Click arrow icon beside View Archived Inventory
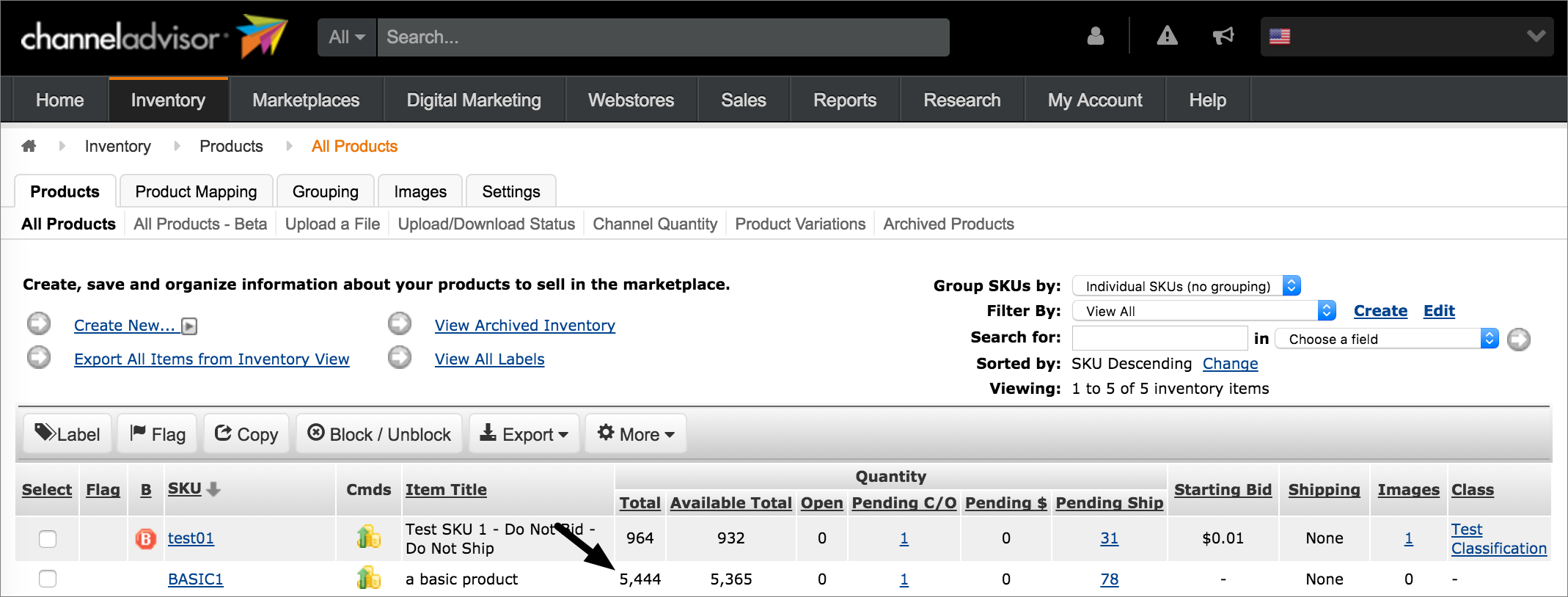 (400, 323)
